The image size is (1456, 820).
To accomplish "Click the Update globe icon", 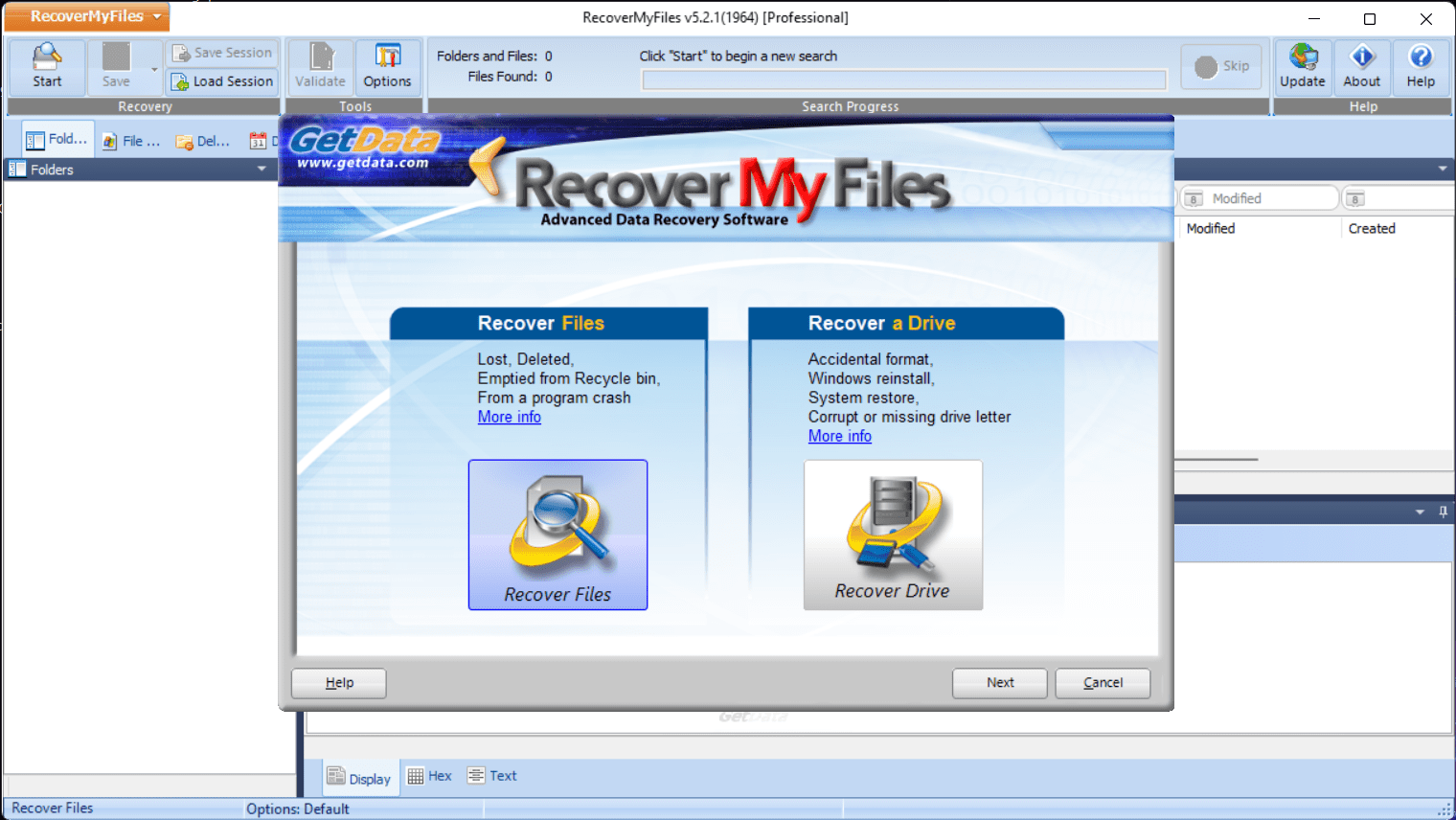I will pos(1303,66).
